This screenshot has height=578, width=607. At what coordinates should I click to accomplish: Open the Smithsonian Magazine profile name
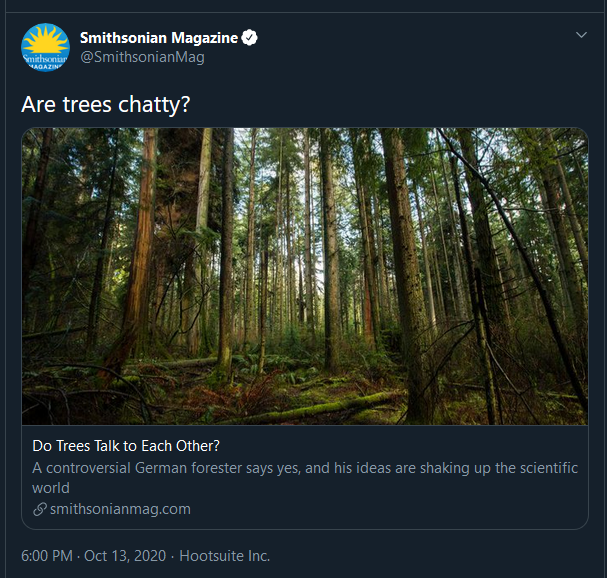(x=159, y=38)
